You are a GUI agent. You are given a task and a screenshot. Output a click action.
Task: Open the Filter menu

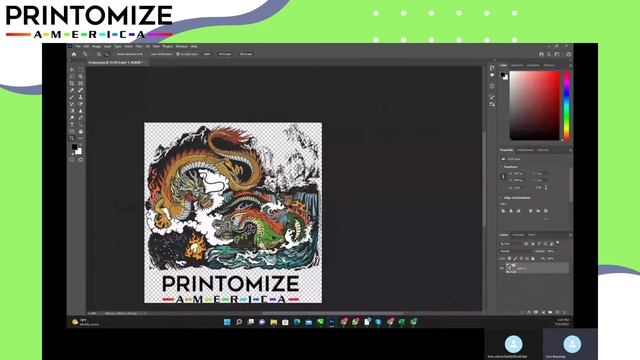pos(139,46)
